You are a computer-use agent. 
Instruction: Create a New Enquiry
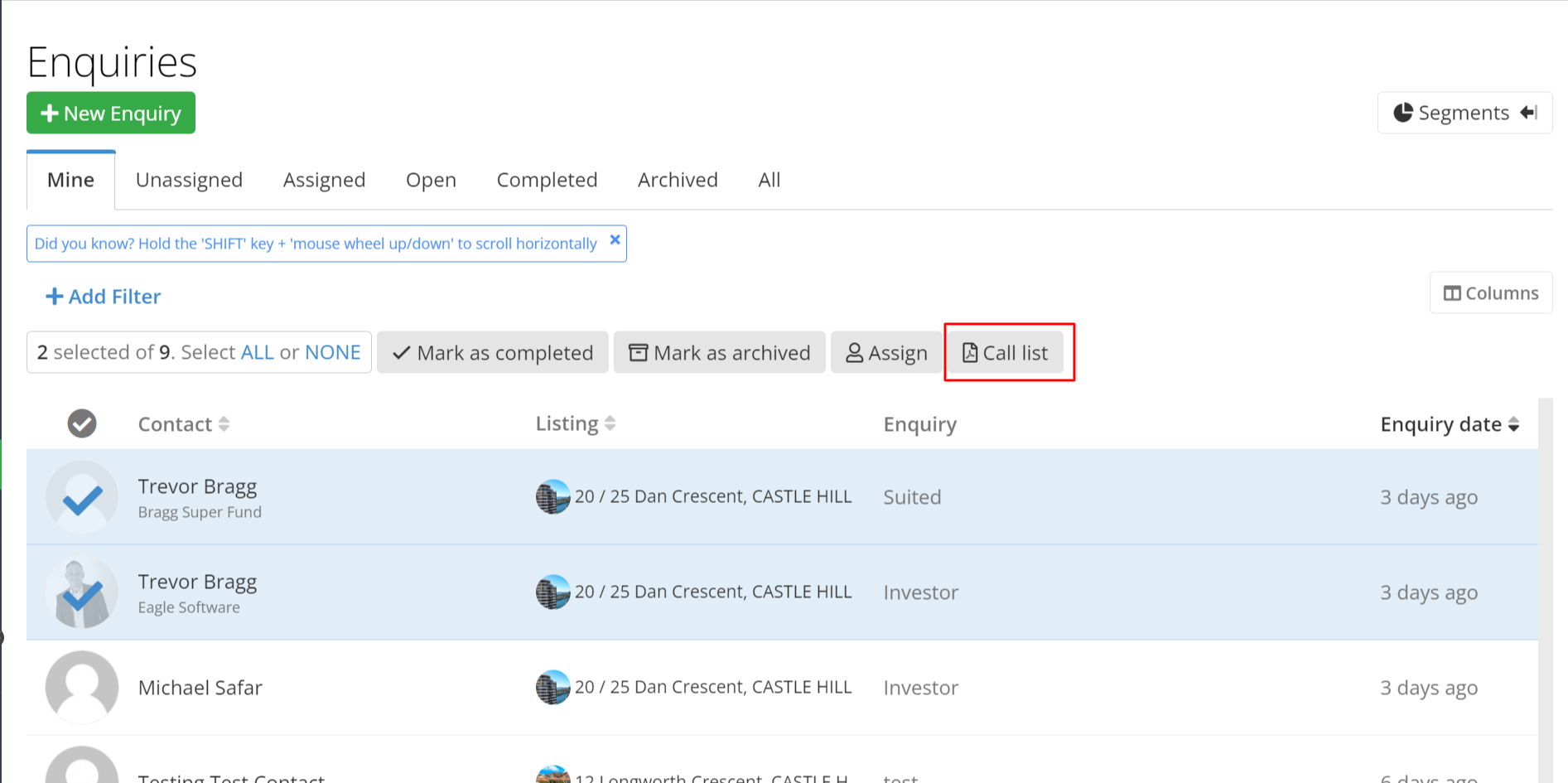[x=111, y=113]
